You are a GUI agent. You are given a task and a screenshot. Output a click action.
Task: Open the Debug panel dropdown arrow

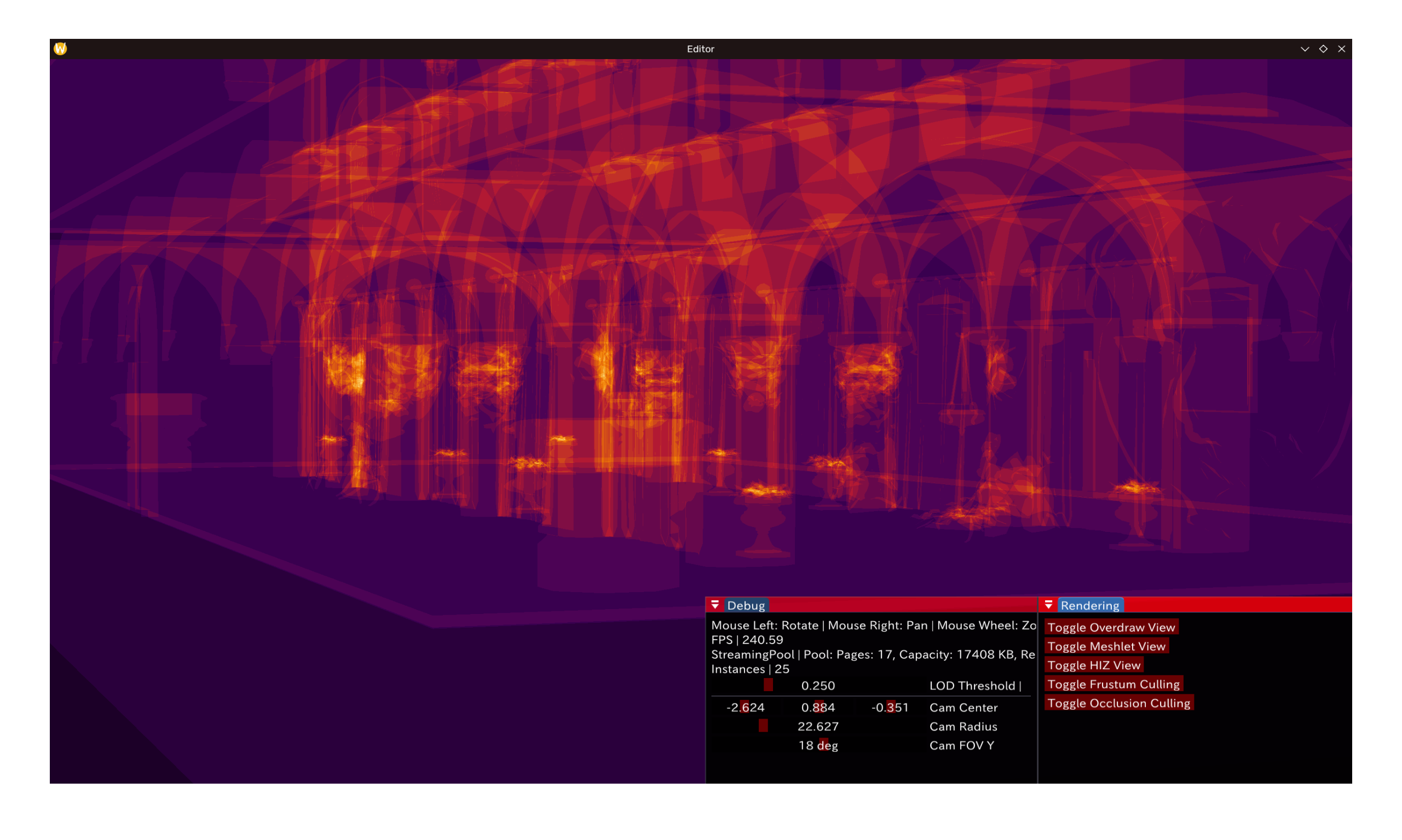(x=715, y=605)
